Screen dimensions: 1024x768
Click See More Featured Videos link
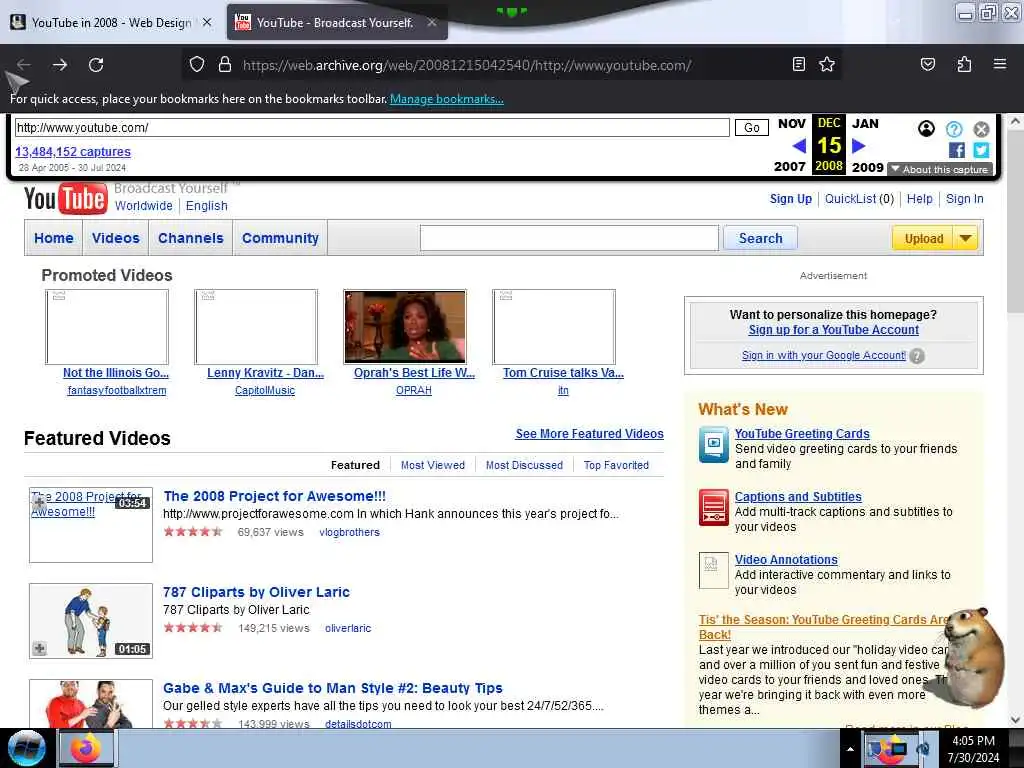(x=590, y=434)
